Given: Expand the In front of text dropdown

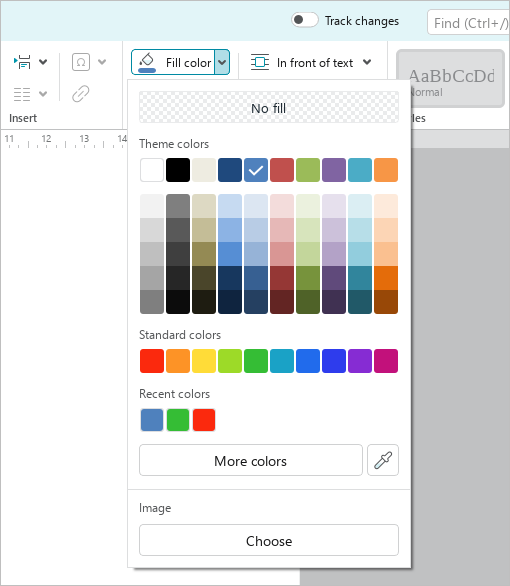Looking at the screenshot, I should pyautogui.click(x=367, y=62).
